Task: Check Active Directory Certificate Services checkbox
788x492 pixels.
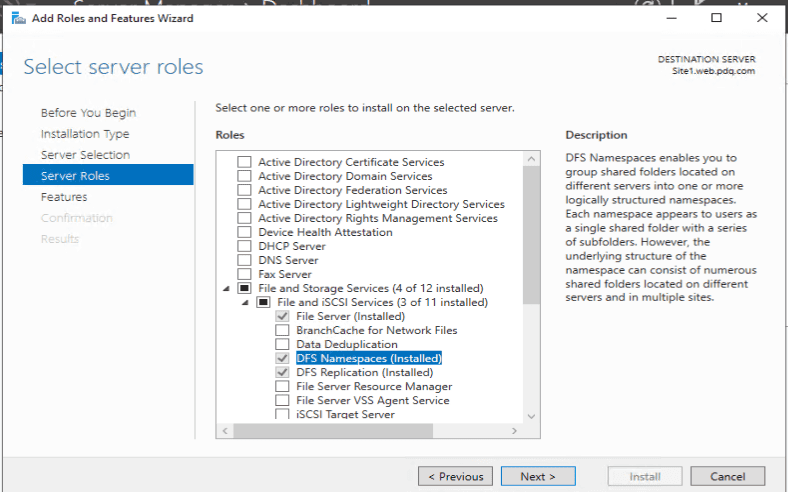Action: point(244,162)
